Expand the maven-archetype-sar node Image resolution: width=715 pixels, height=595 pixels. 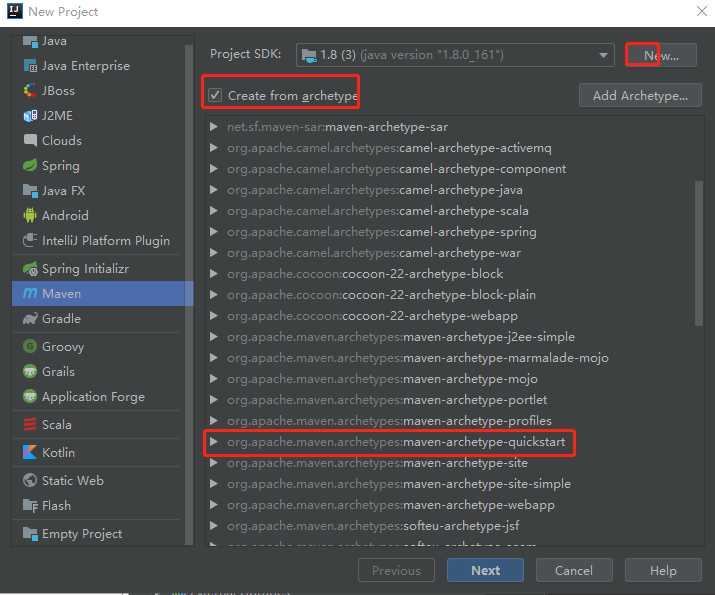click(213, 127)
